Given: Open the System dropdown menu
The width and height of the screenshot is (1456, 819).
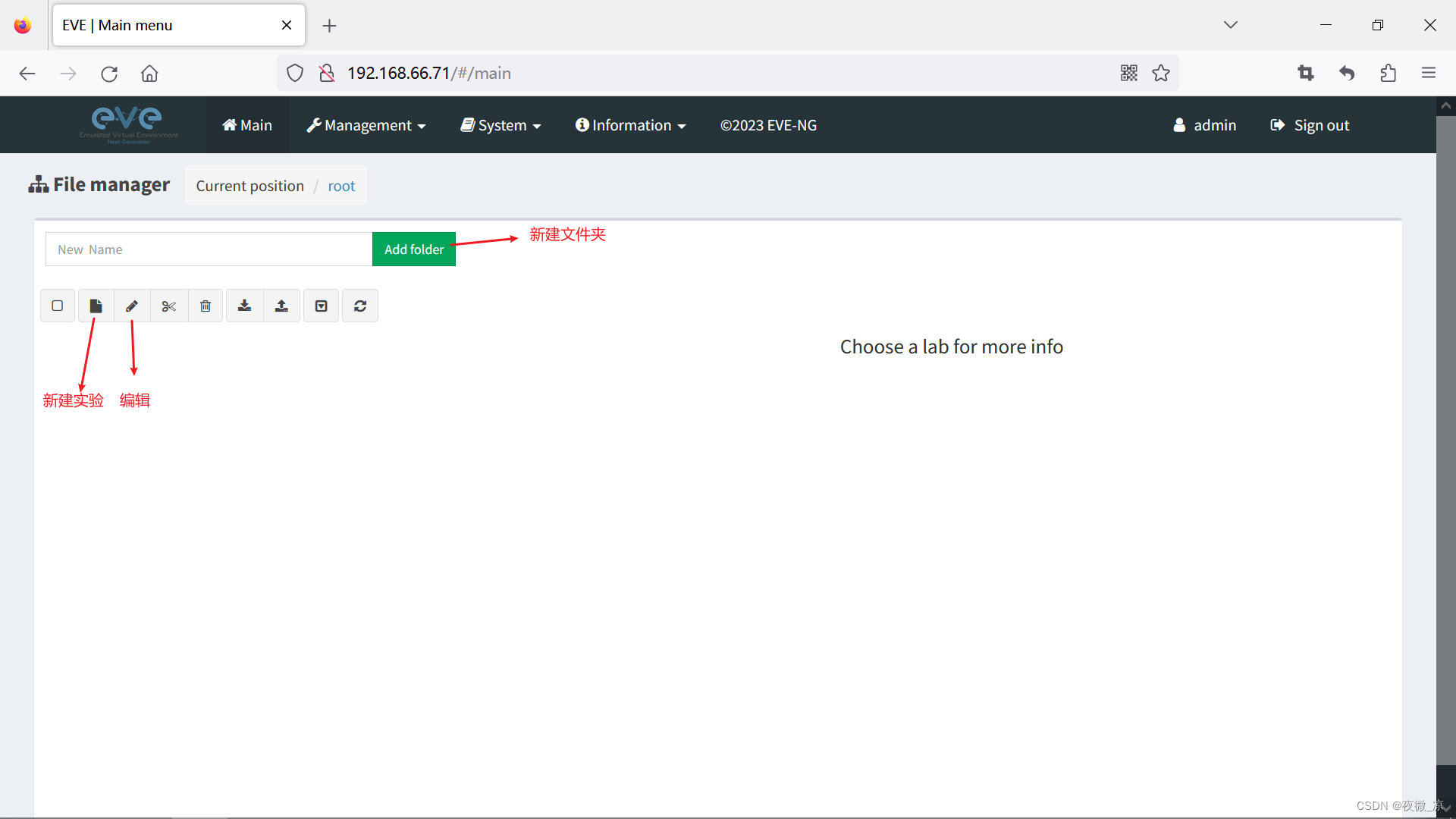Looking at the screenshot, I should 500,125.
